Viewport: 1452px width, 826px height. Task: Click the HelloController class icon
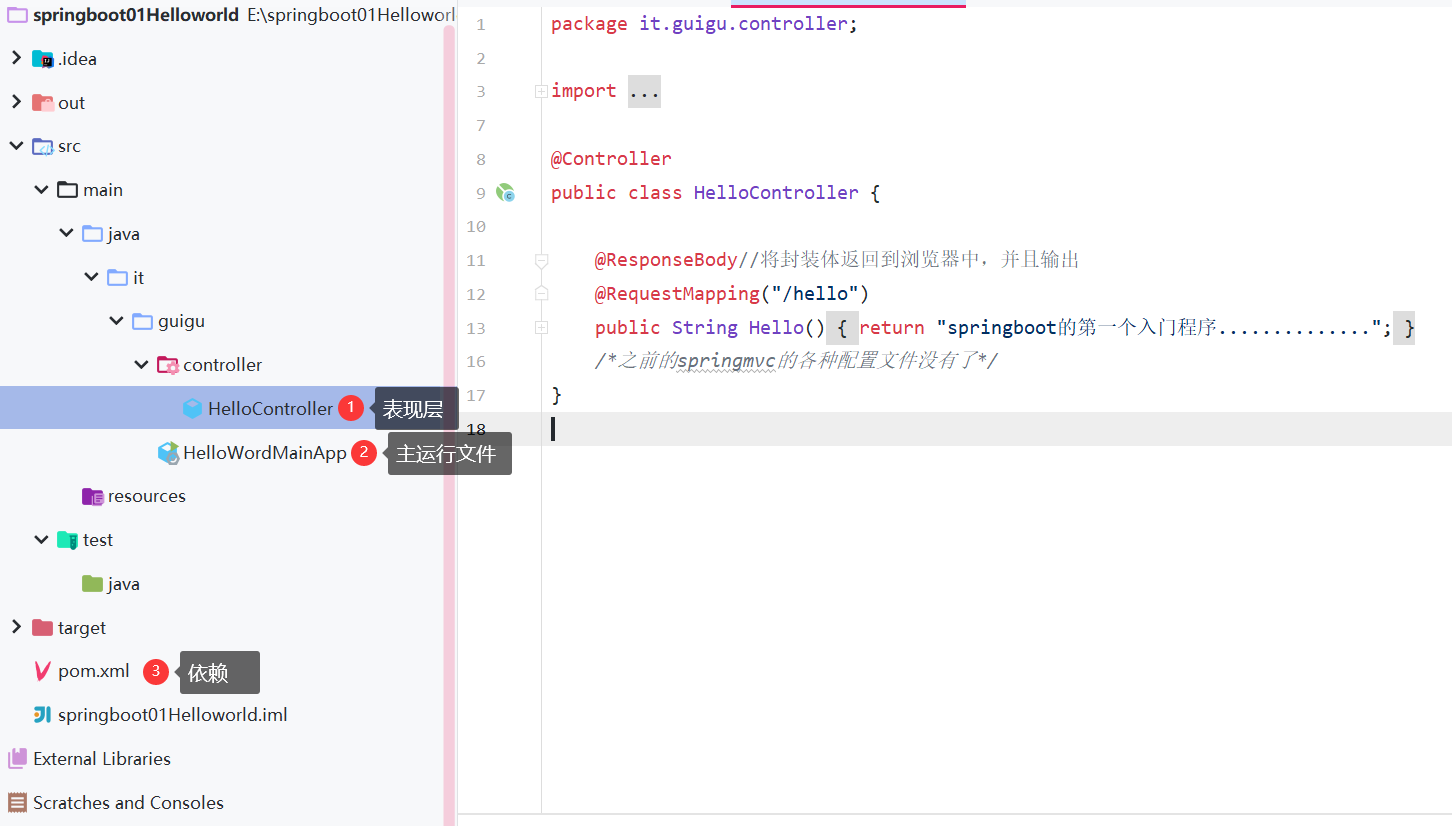(192, 408)
